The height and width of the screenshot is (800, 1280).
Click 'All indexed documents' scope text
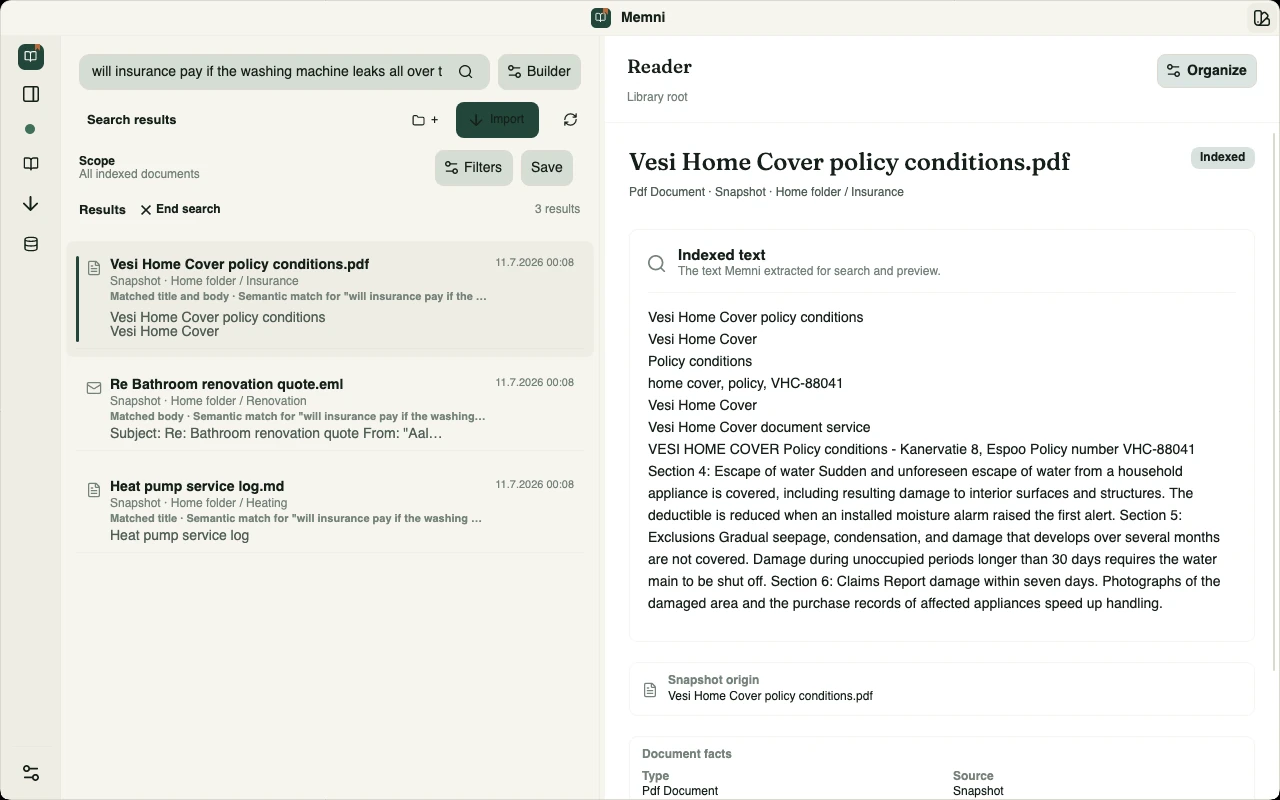[139, 174]
